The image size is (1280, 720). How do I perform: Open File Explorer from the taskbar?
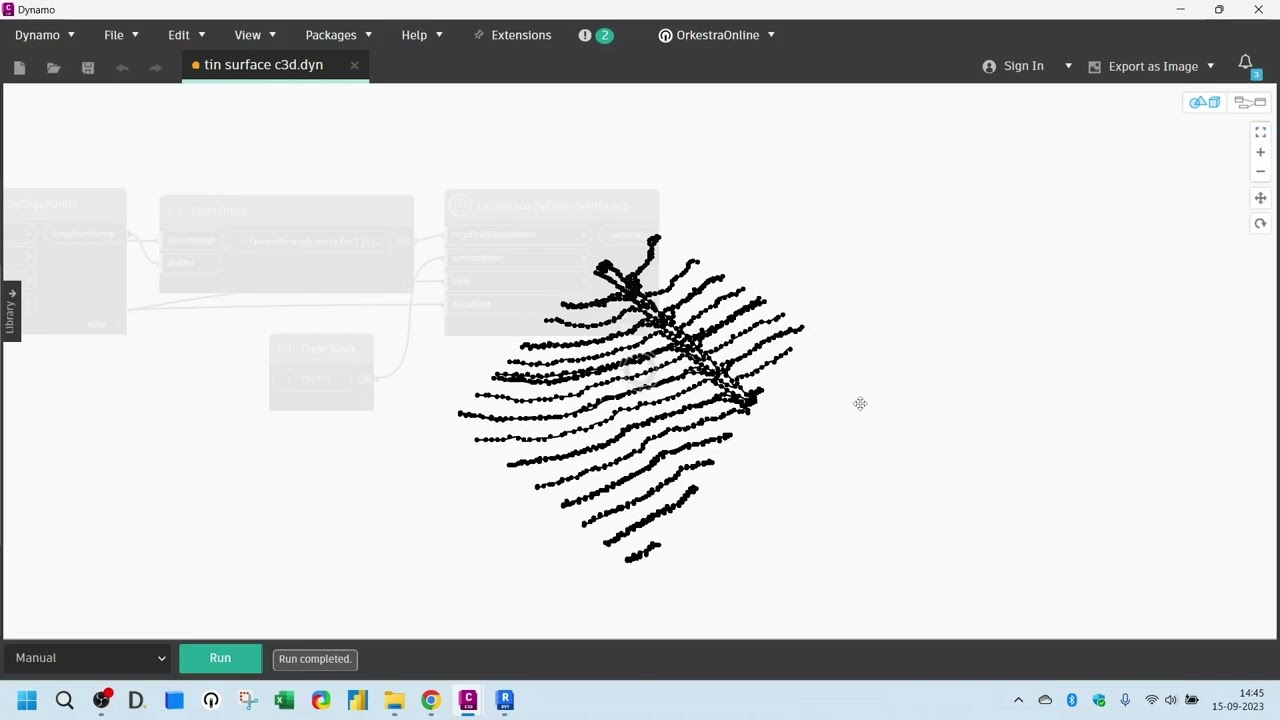(x=394, y=700)
